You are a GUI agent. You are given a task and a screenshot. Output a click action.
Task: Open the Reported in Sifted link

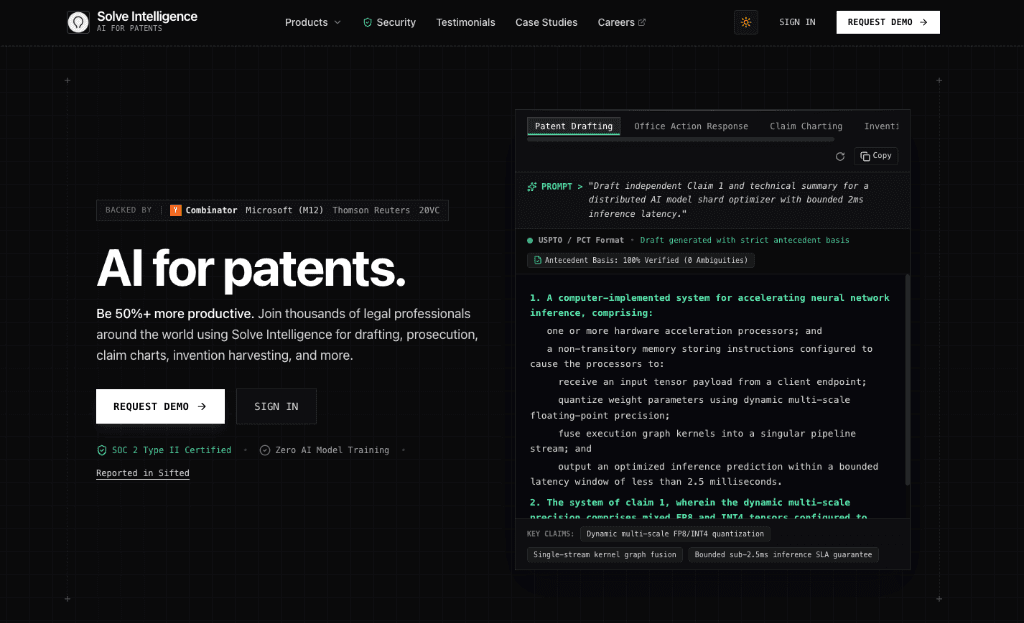coord(142,473)
